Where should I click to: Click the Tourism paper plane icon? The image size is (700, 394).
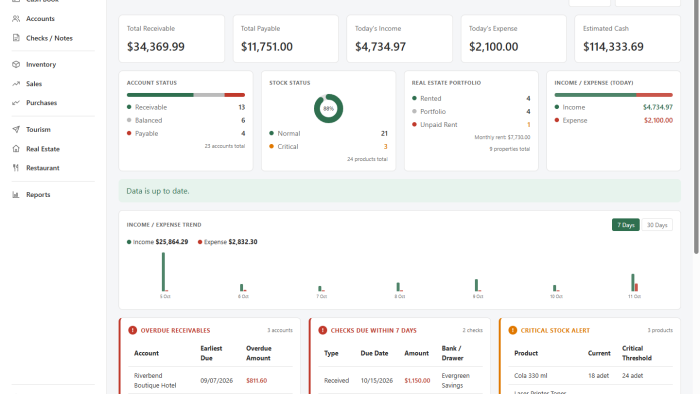(x=16, y=129)
